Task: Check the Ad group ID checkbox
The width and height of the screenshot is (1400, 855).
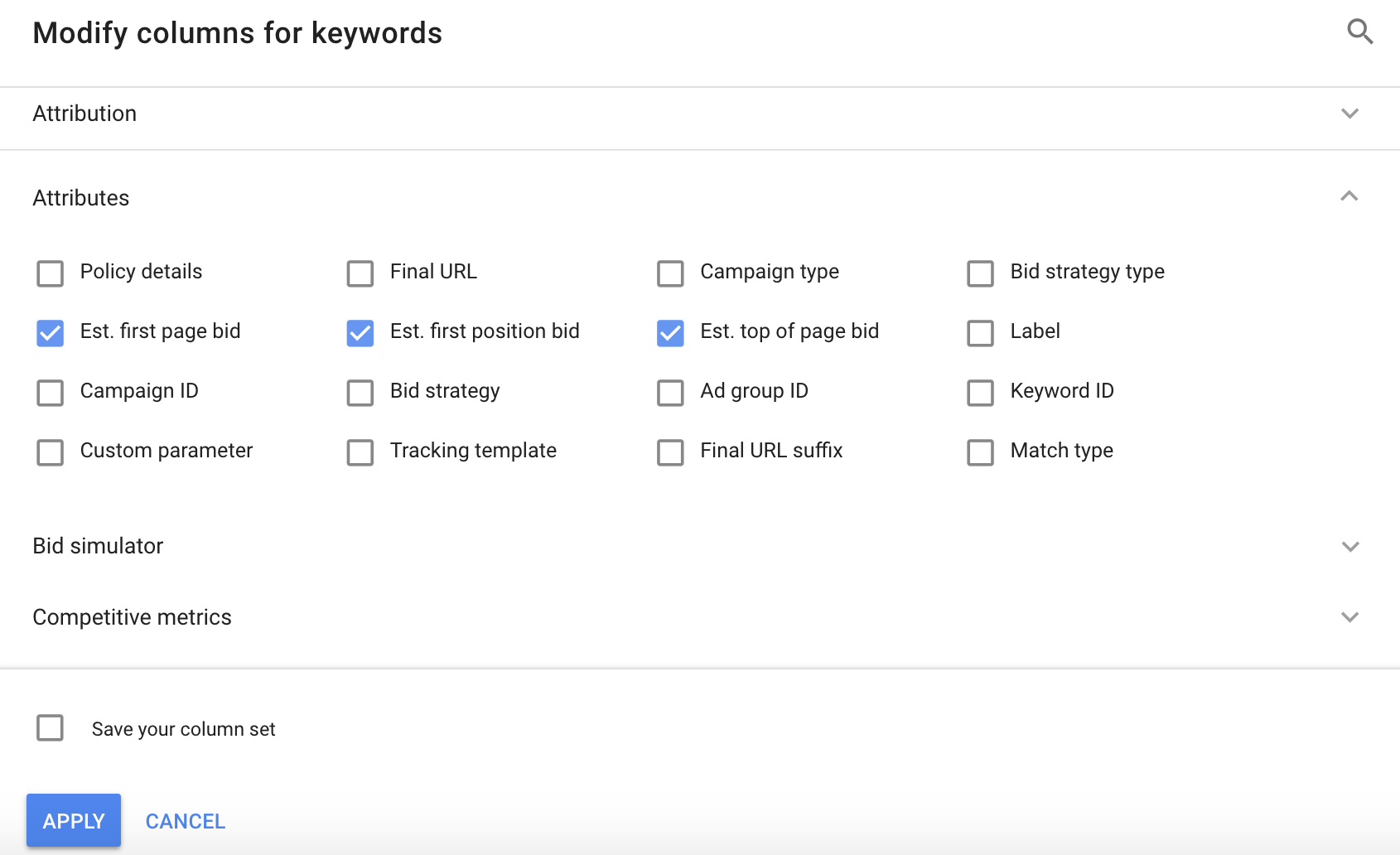Action: coord(670,393)
